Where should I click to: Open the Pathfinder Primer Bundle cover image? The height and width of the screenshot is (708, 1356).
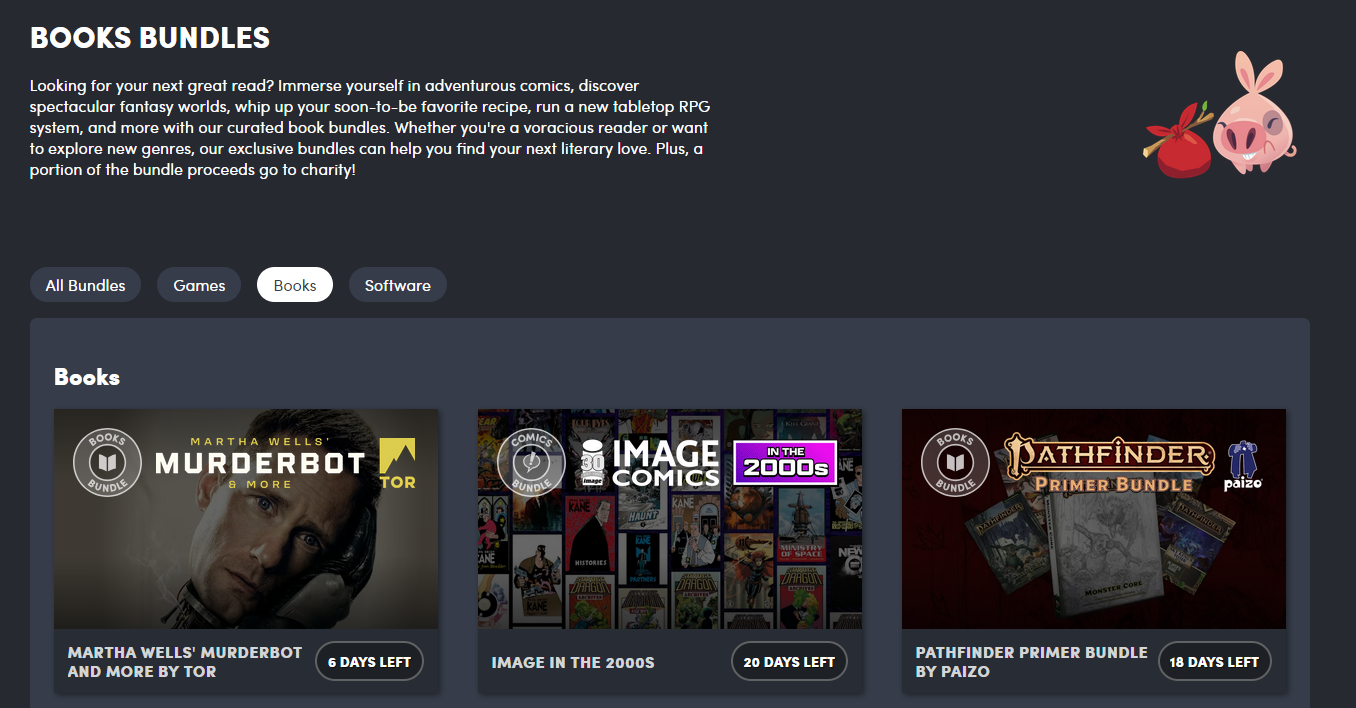coord(1094,519)
